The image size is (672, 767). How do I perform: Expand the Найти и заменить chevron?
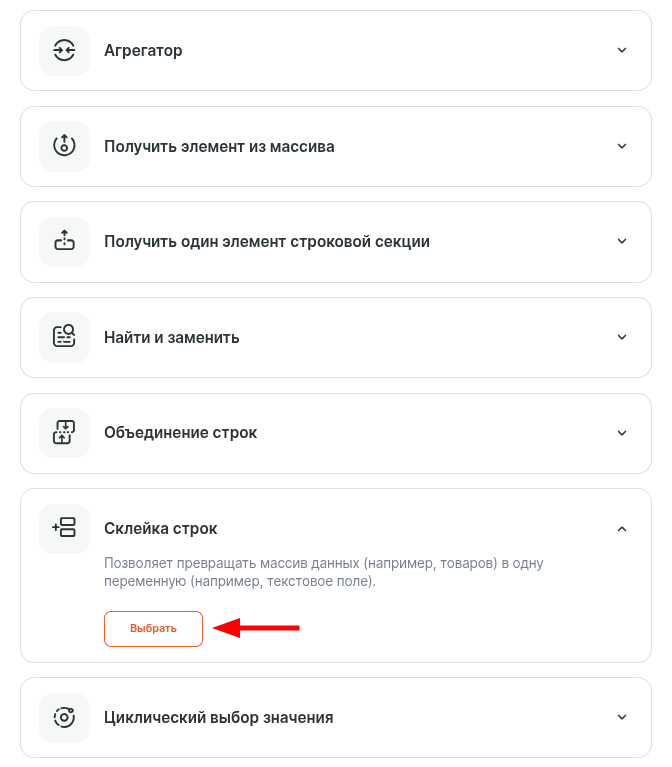click(622, 337)
